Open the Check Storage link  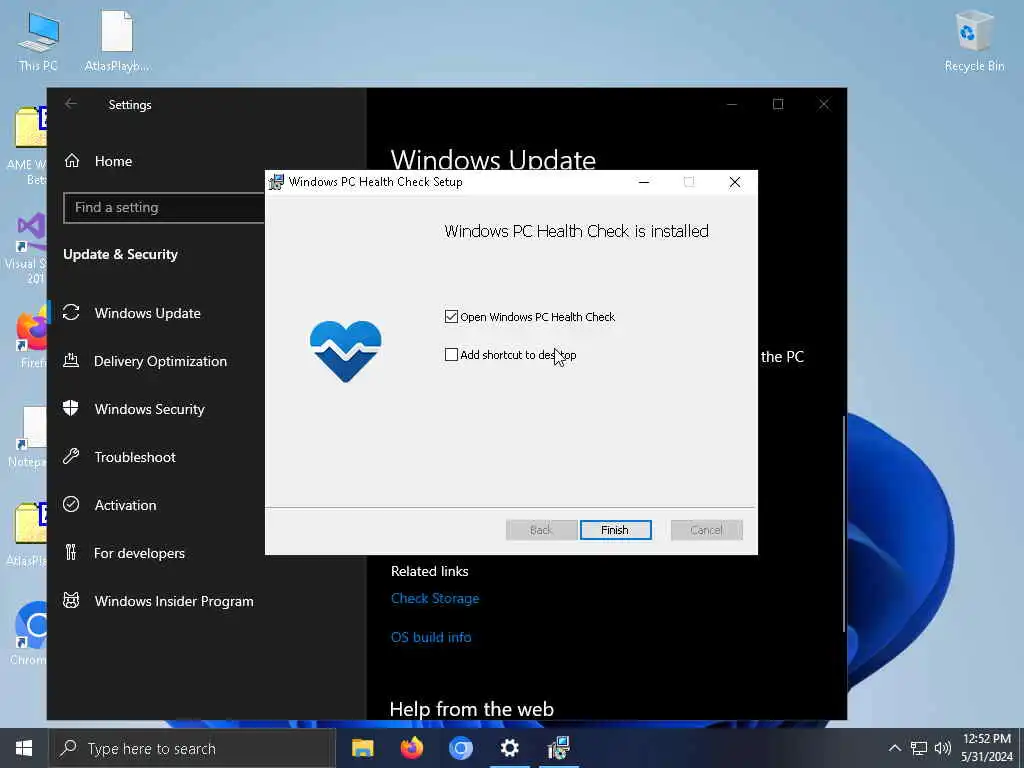pos(435,598)
